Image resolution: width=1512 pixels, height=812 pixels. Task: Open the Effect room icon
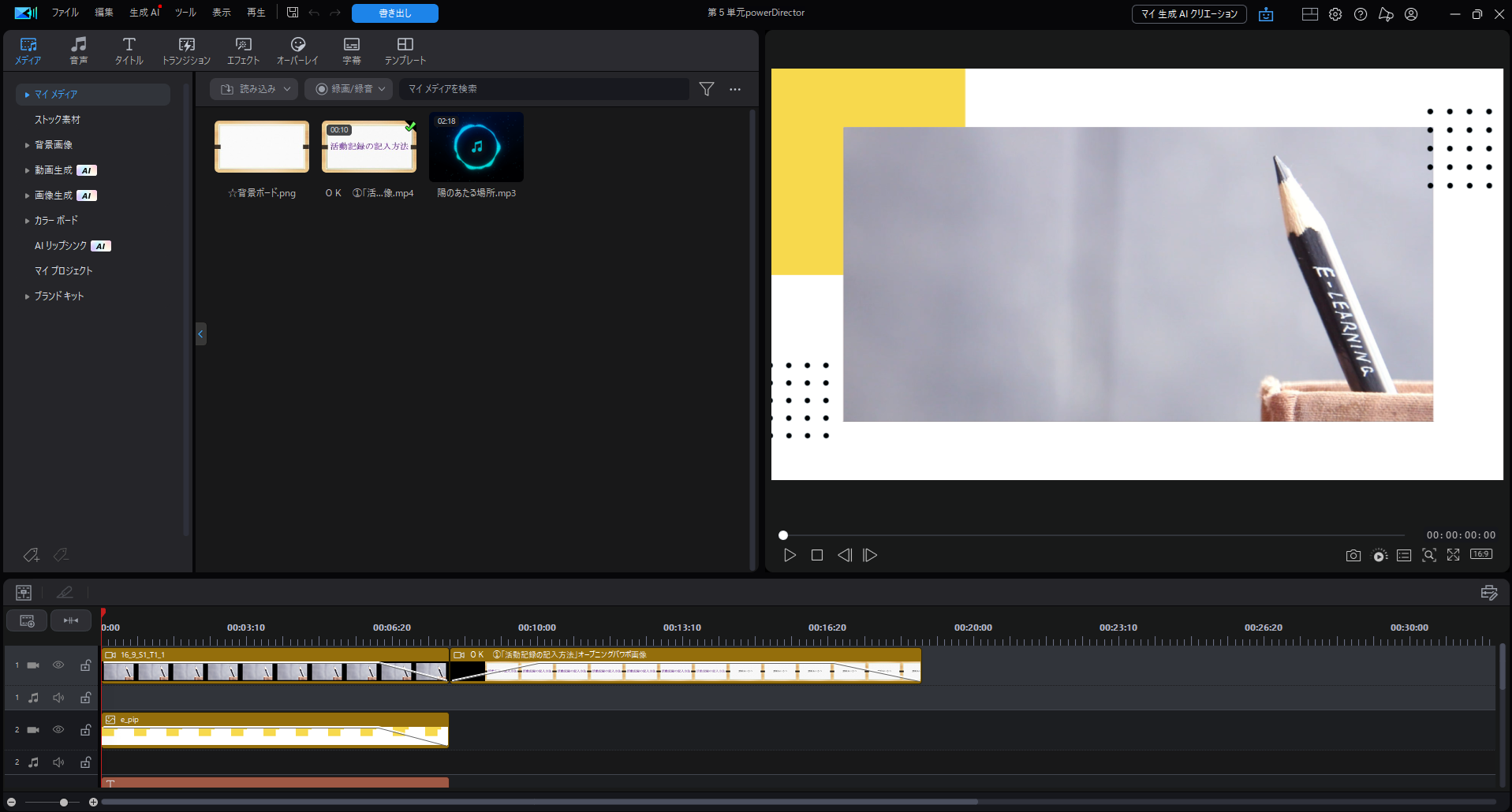pos(243,50)
